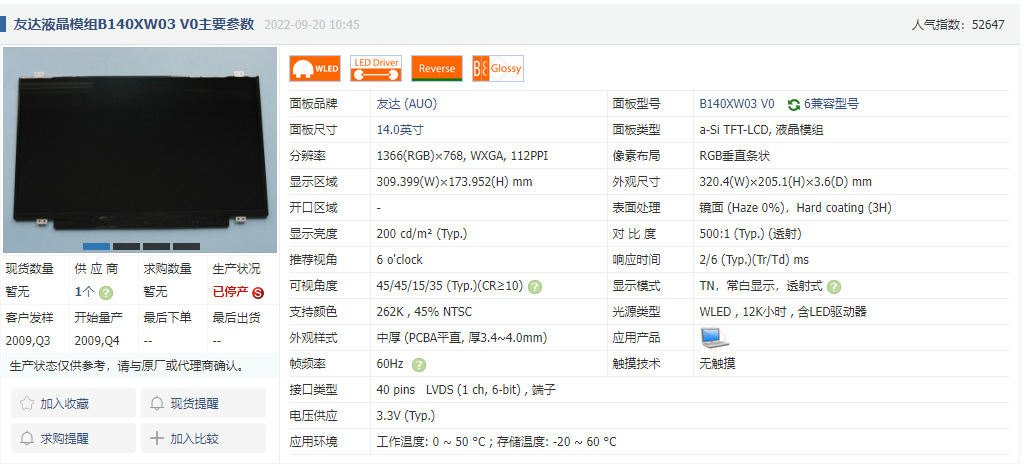Click the interface value 40 pins LVDS
Screen dimensions: 1028x468
click(466, 389)
